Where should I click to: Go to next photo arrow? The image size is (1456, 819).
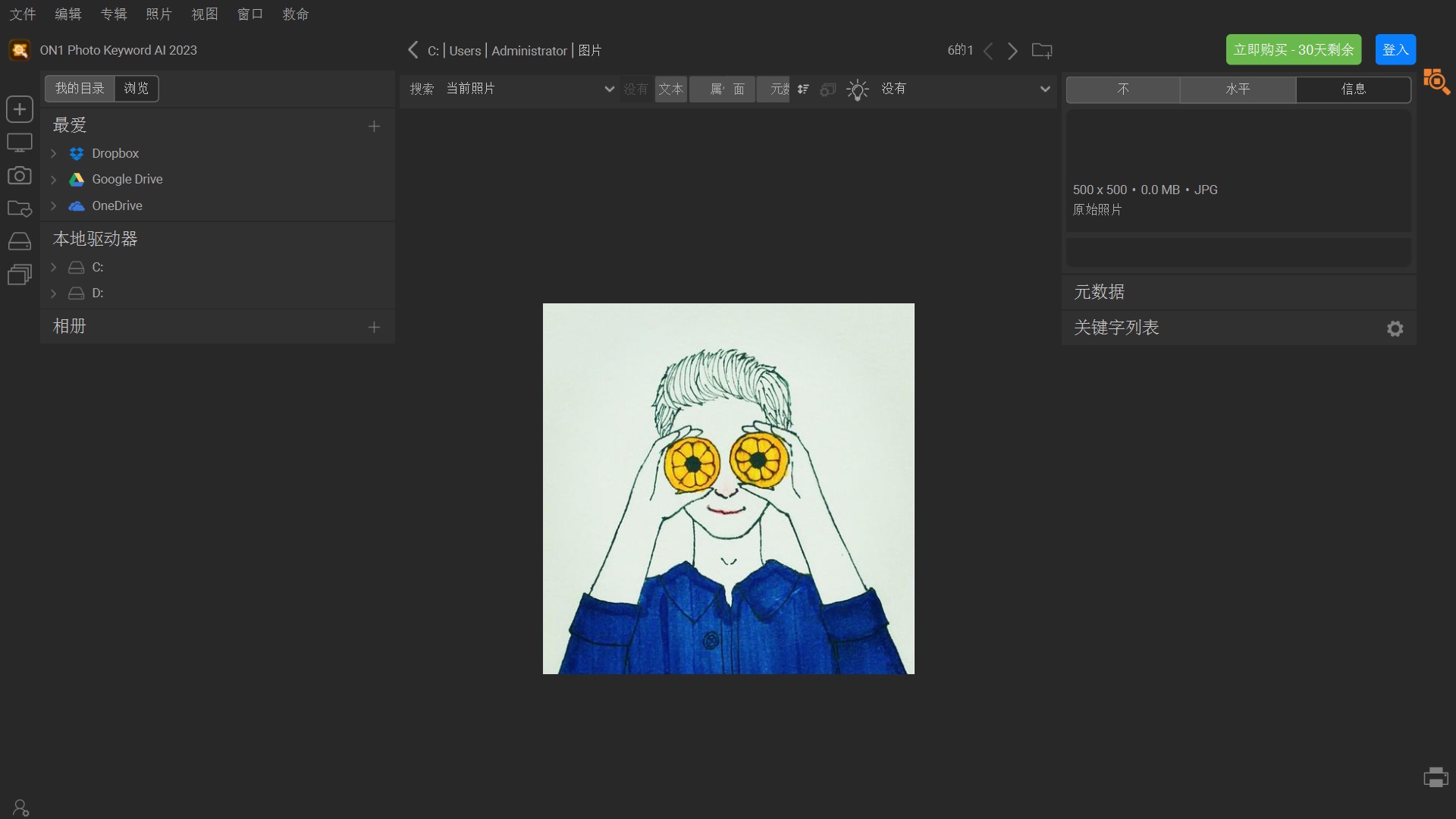[x=1012, y=51]
